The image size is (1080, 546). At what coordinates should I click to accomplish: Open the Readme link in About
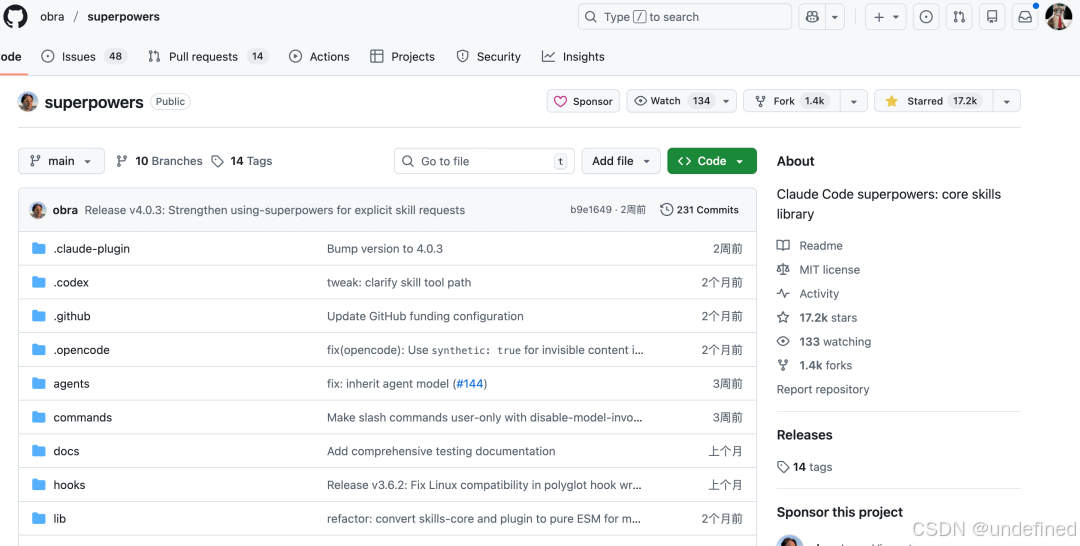click(x=809, y=246)
